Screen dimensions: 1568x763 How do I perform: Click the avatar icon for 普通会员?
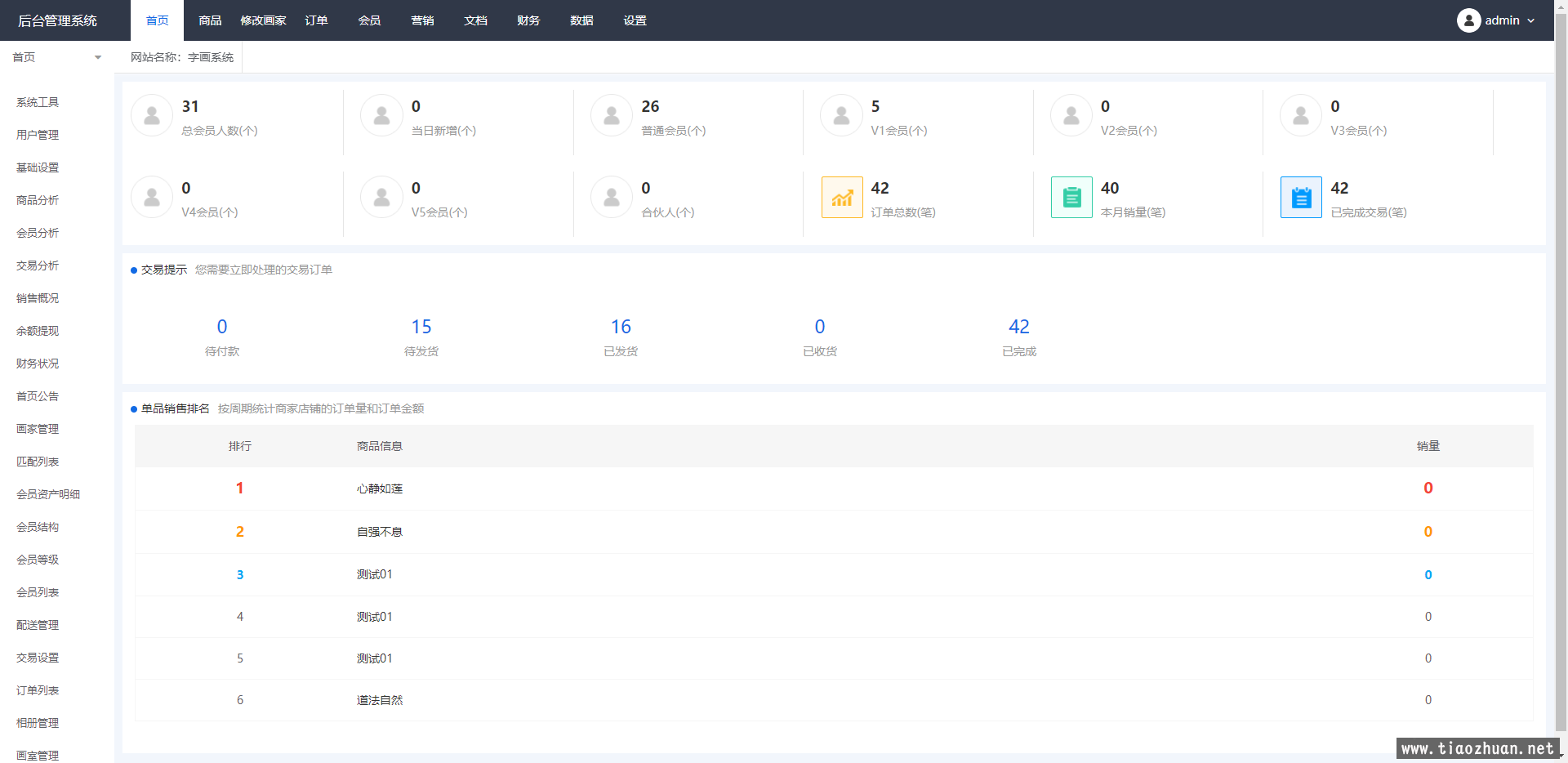pos(612,115)
